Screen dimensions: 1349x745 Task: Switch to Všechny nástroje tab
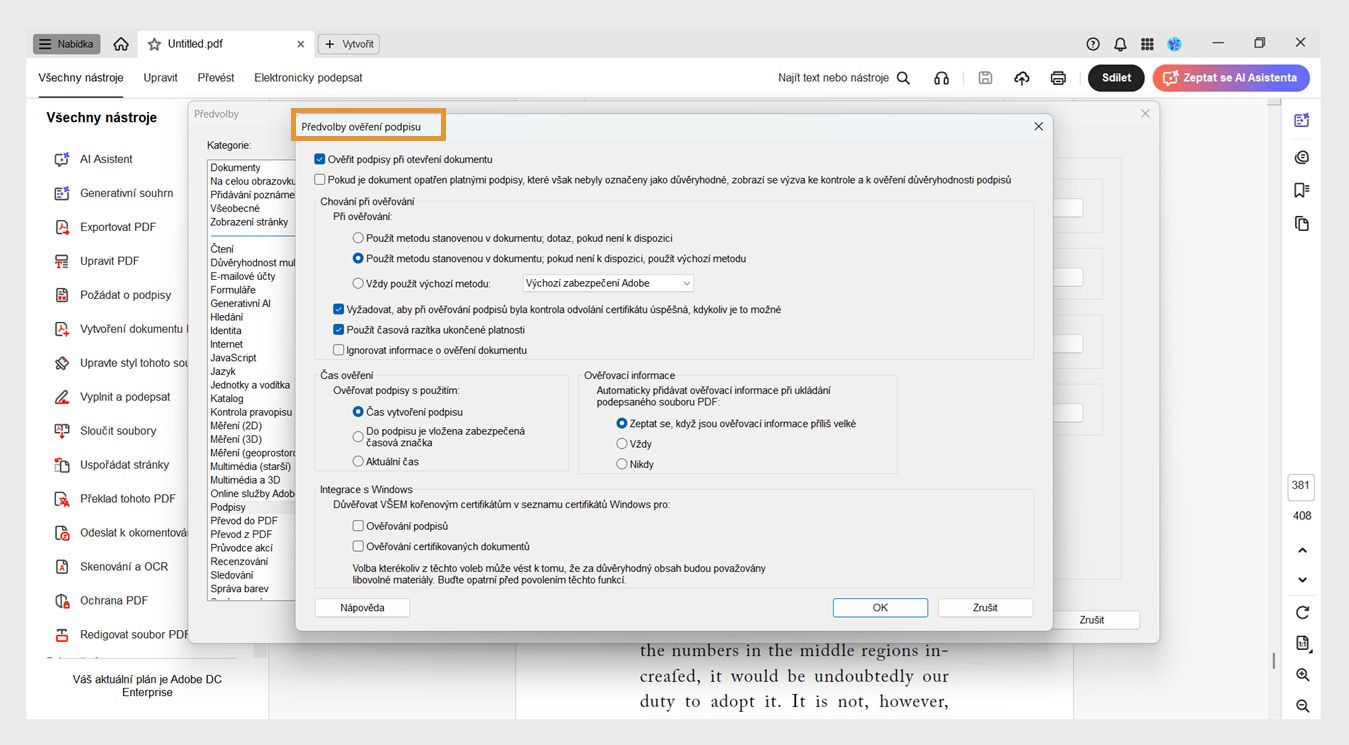click(x=81, y=78)
